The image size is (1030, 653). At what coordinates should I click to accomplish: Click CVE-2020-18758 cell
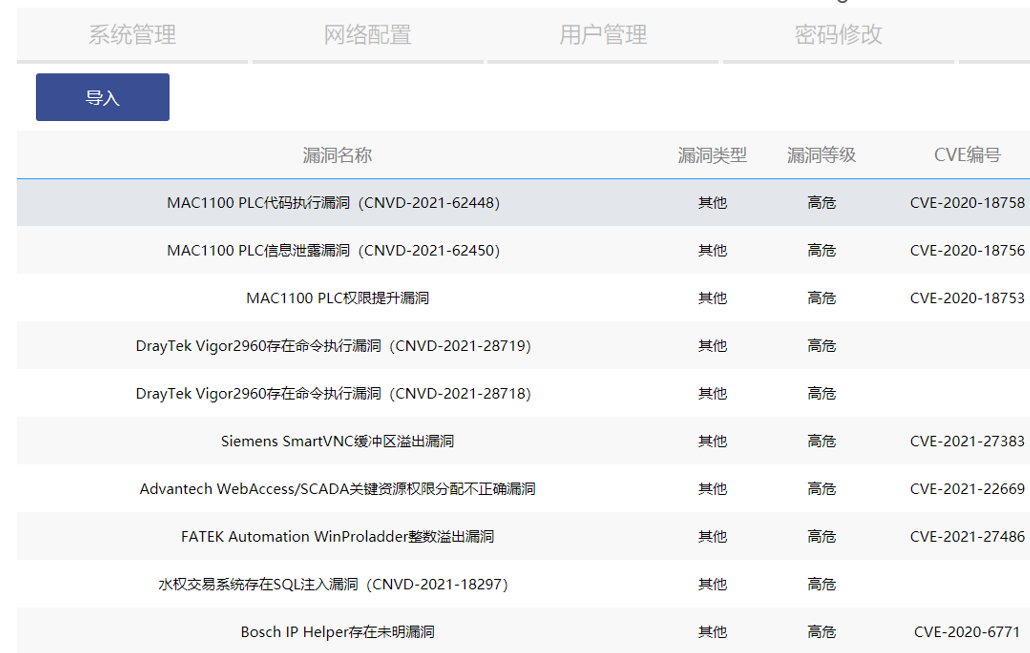click(x=967, y=203)
